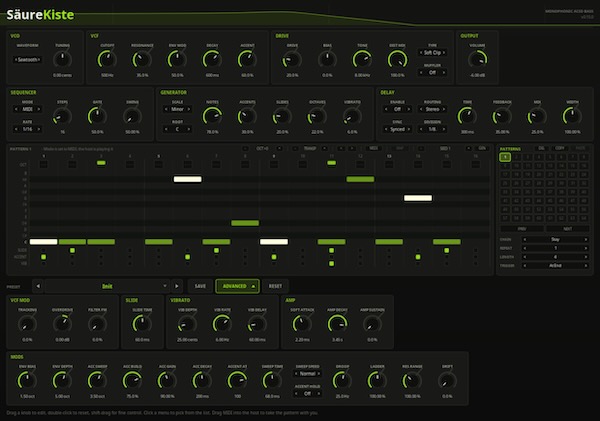Toggle Accent on step 1
The width and height of the screenshot is (600, 421).
(43, 257)
